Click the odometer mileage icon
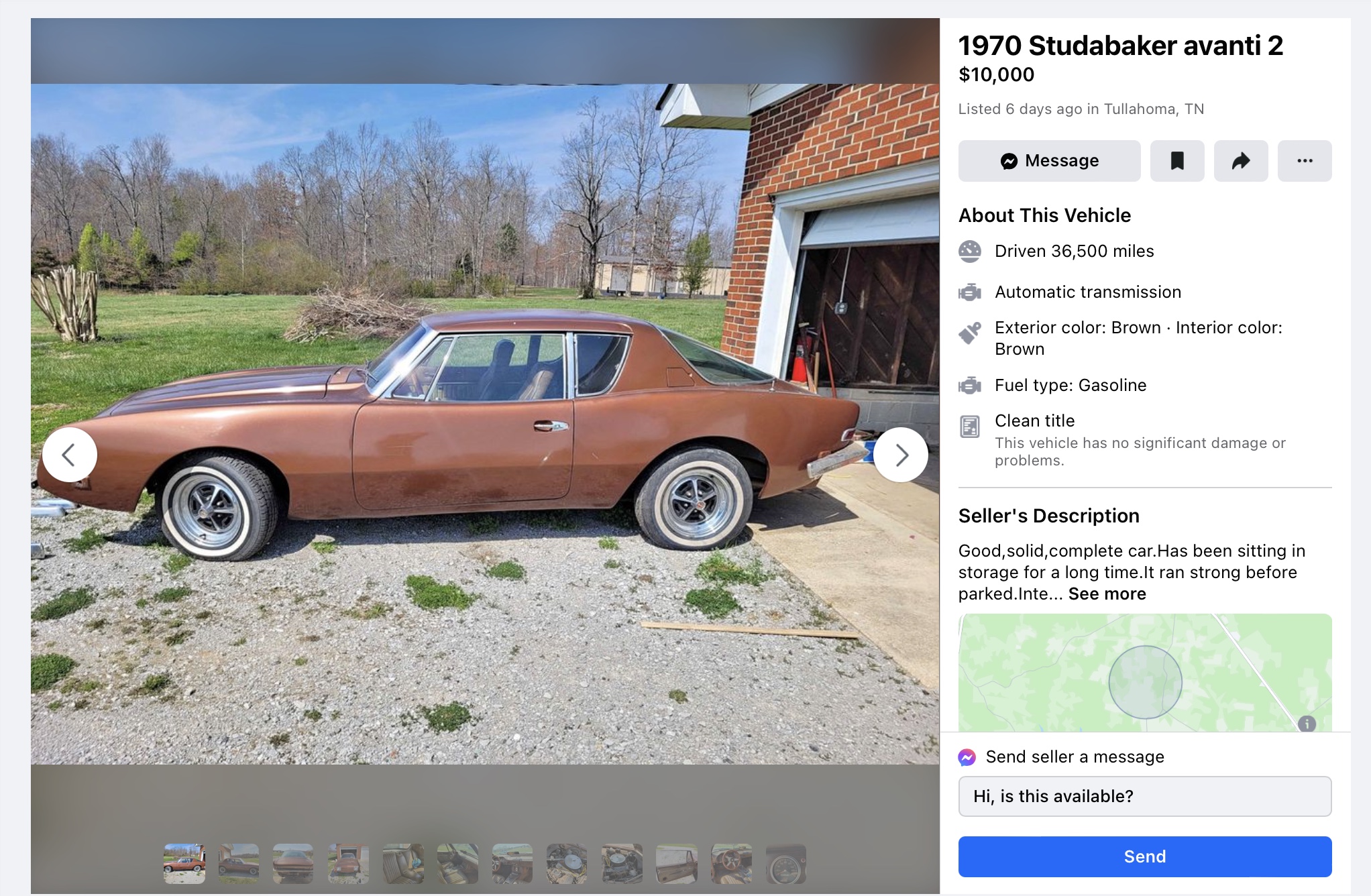The width and height of the screenshot is (1371, 896). coord(970,251)
